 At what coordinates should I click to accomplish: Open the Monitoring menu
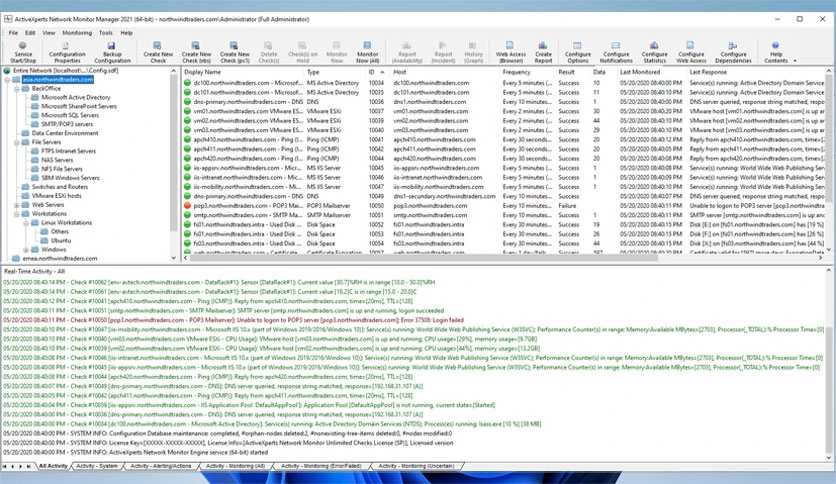(x=77, y=33)
